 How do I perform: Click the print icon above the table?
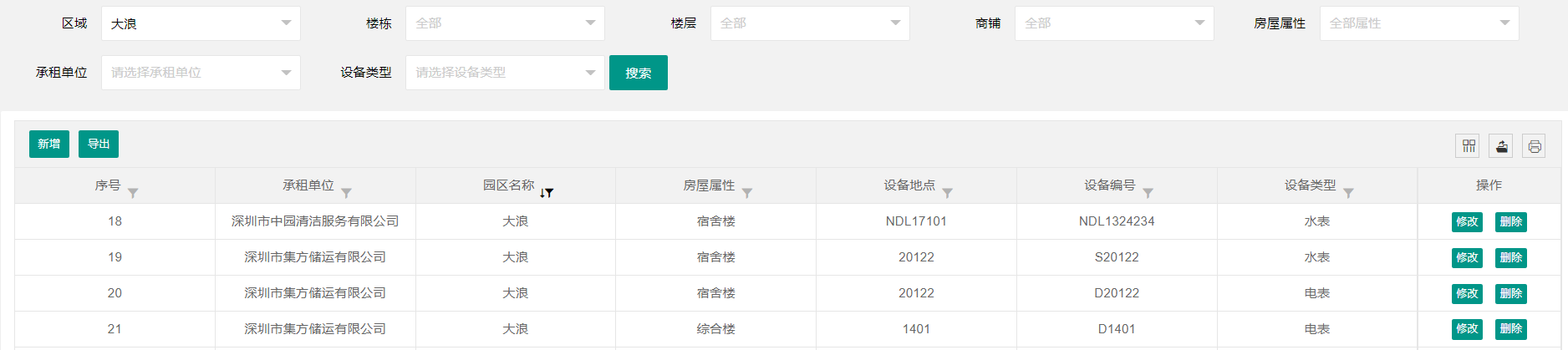pyautogui.click(x=1534, y=146)
